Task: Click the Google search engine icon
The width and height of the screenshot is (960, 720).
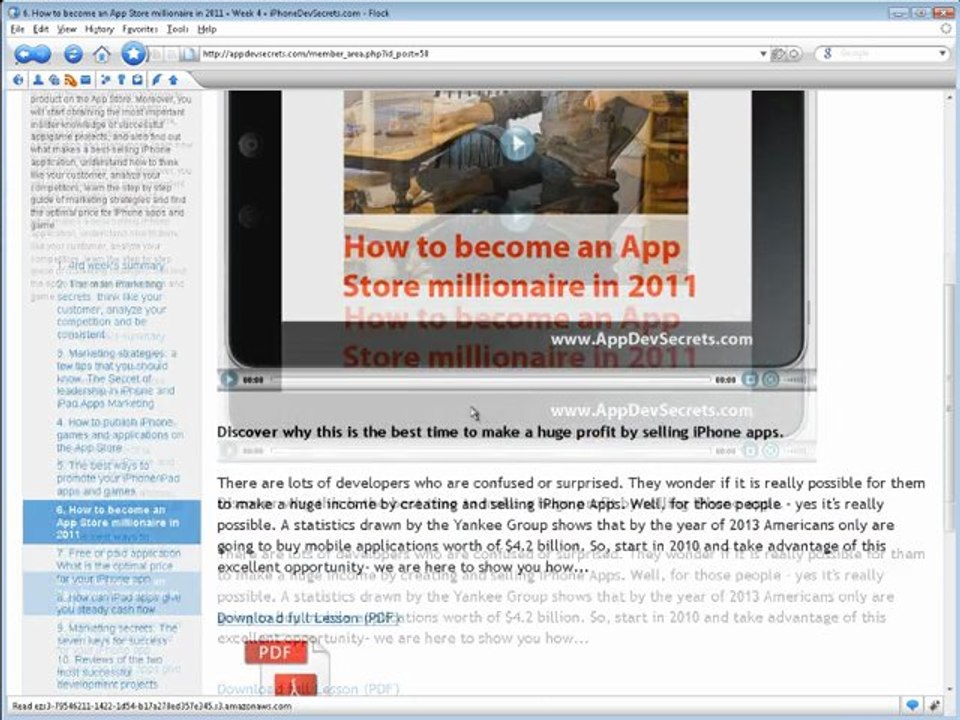Action: 828,54
